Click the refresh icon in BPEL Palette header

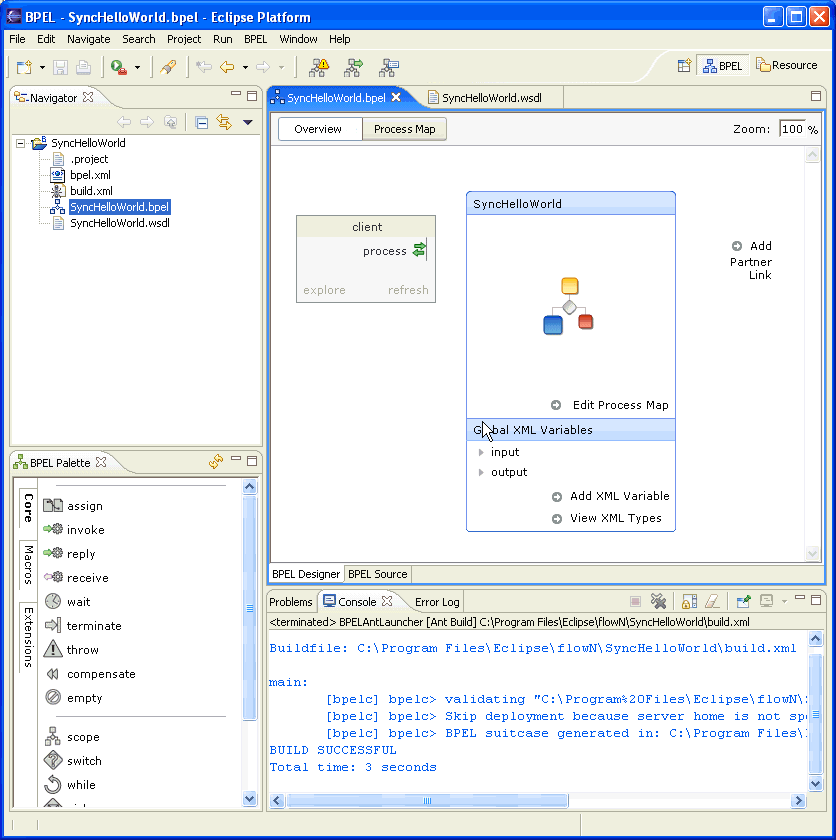coord(216,461)
